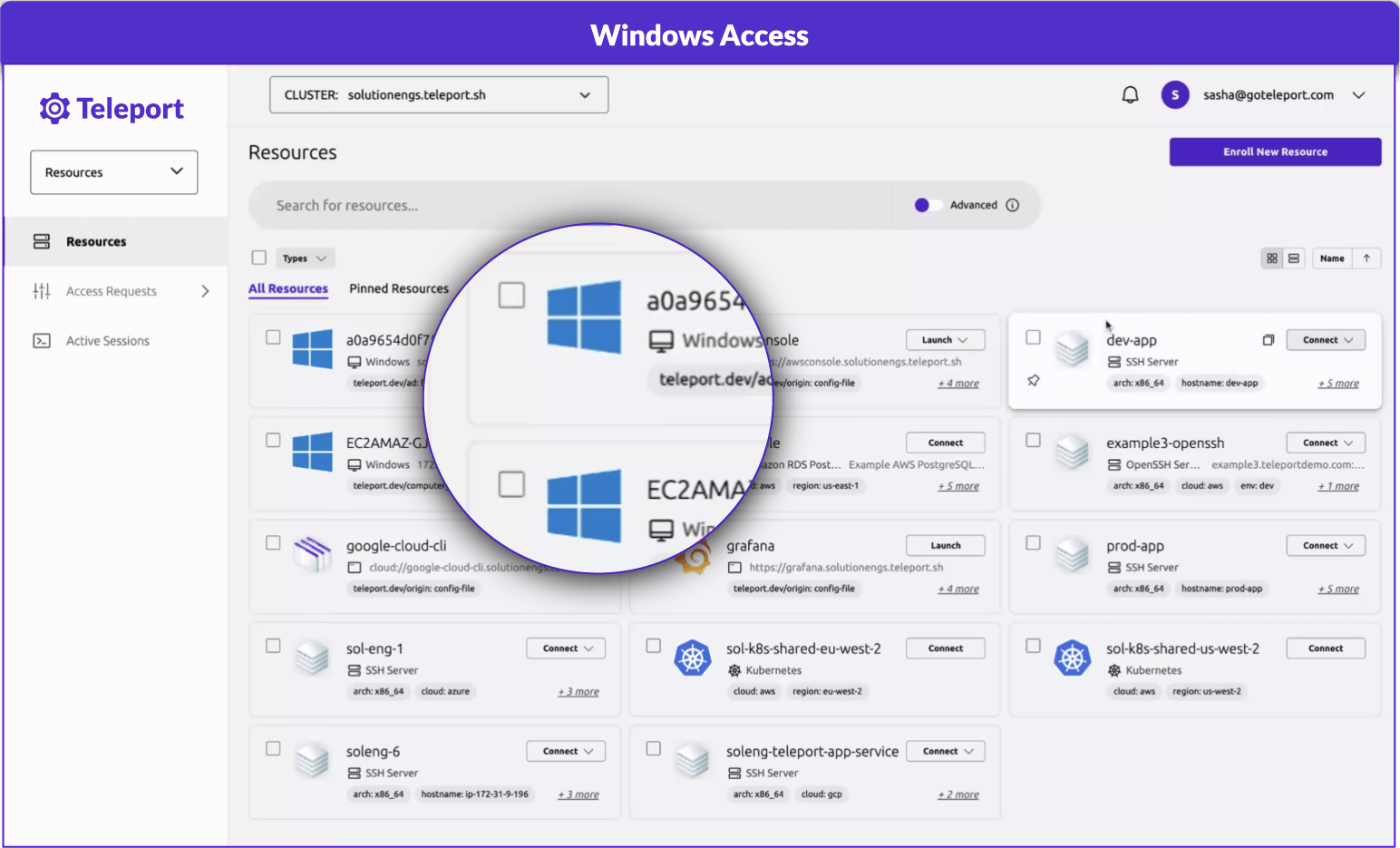1400x848 pixels.
Task: Click Windows logo of EC2AMAZ resource
Action: tap(313, 452)
